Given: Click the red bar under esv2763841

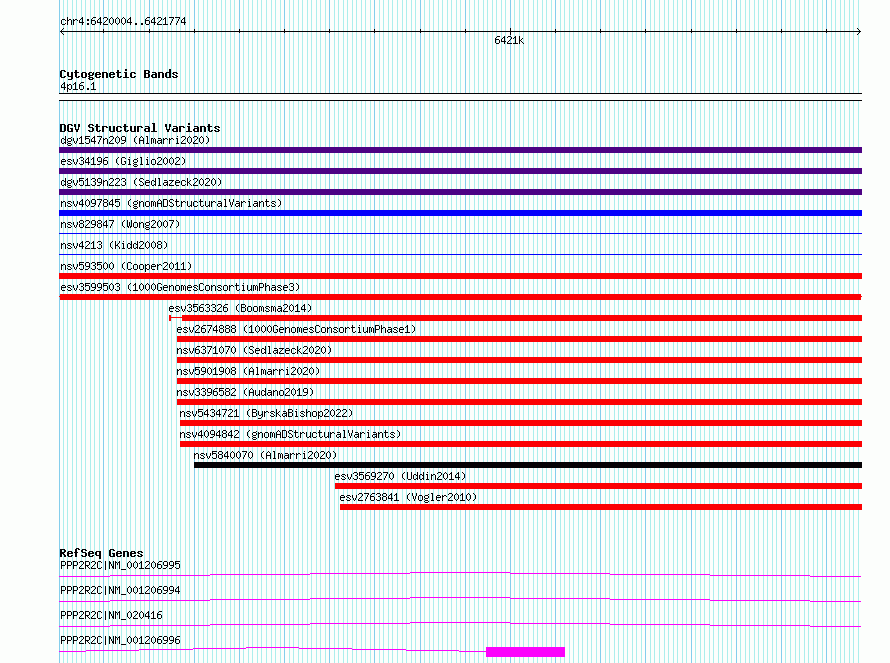Looking at the screenshot, I should (x=601, y=507).
